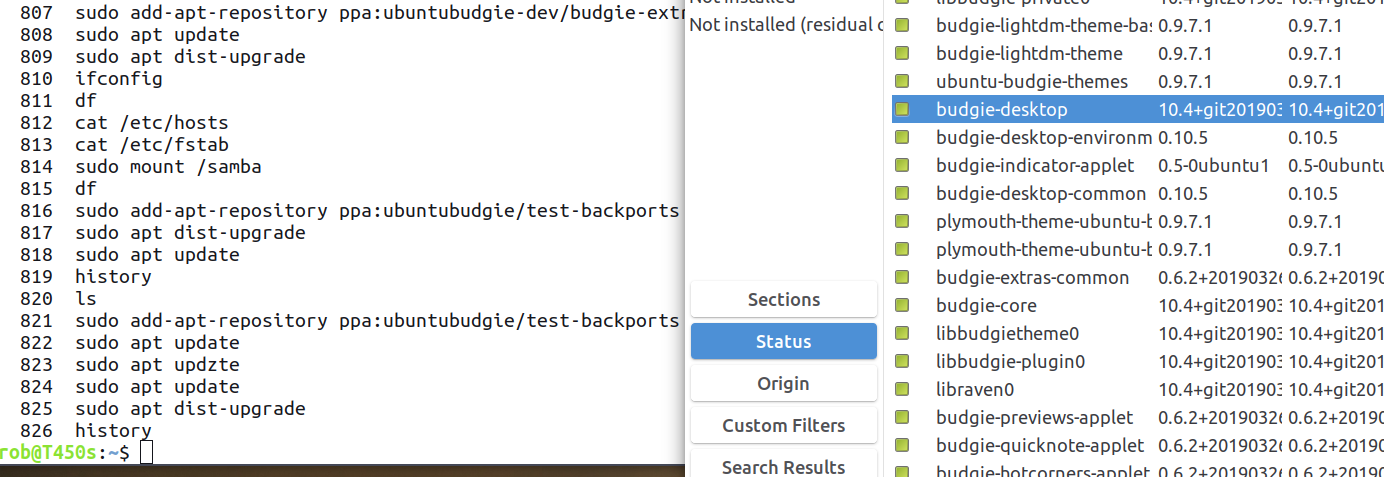Image resolution: width=1384 pixels, height=477 pixels.
Task: Select the libbudgietheme0 package row
Action: pyautogui.click(x=1138, y=333)
